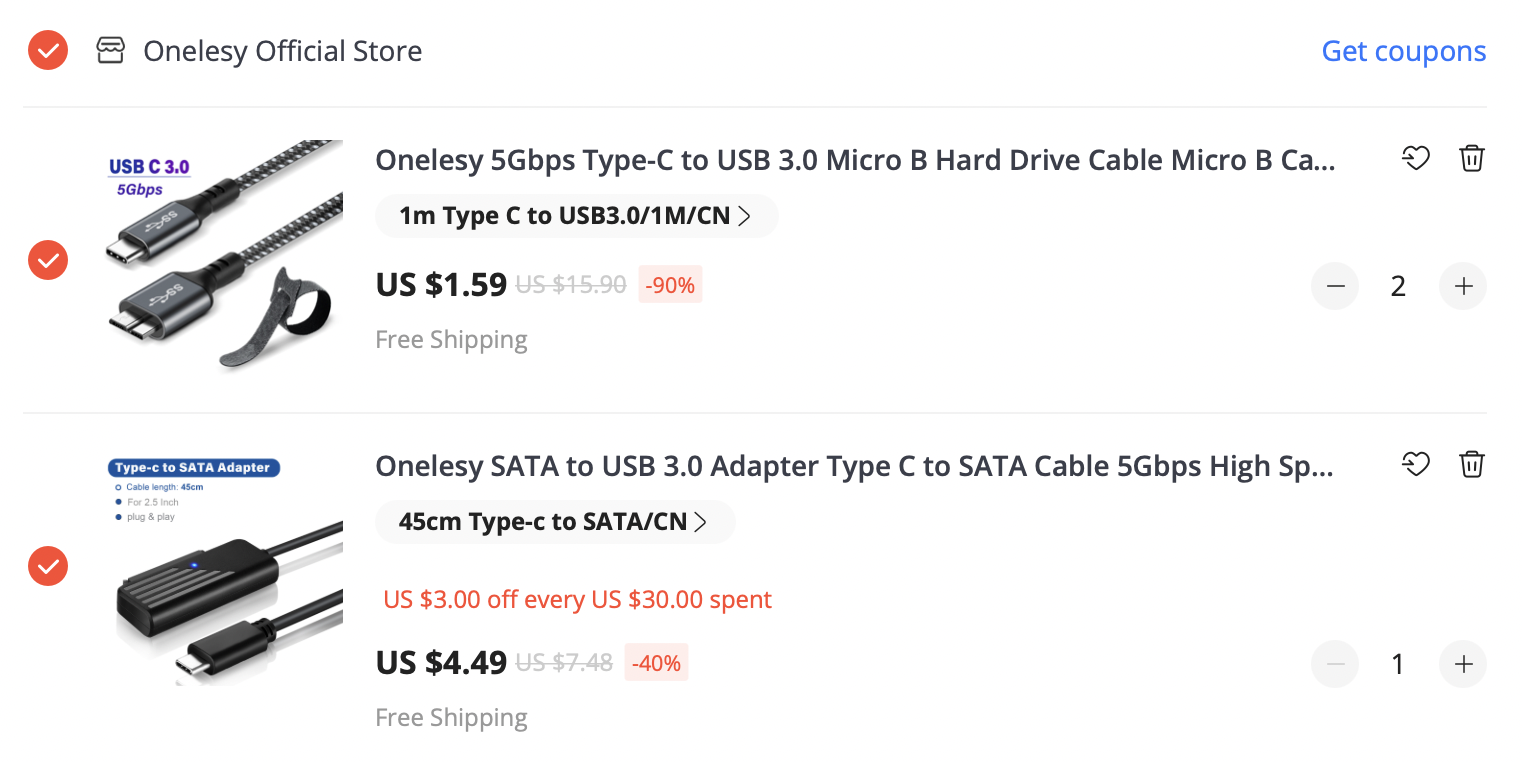This screenshot has height=762, width=1522.
Task: Add SATA adapter to wishlist
Action: pos(1415,465)
